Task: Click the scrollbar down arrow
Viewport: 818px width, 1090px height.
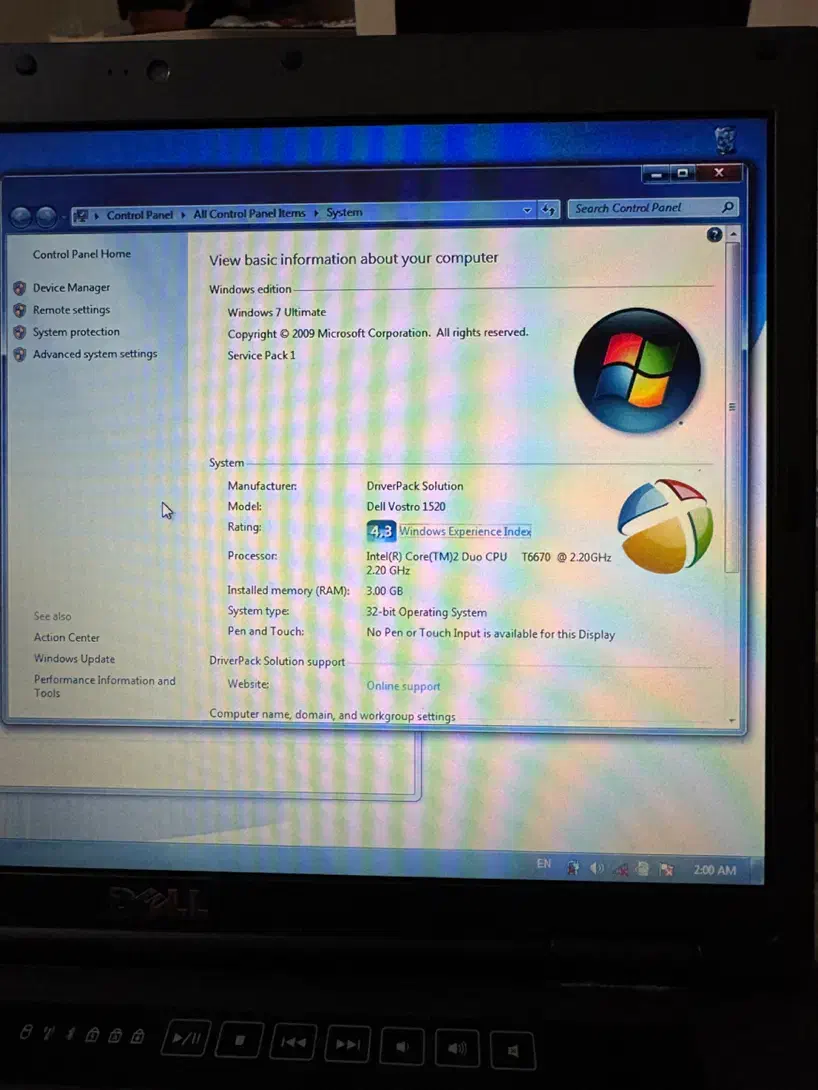Action: (x=732, y=721)
